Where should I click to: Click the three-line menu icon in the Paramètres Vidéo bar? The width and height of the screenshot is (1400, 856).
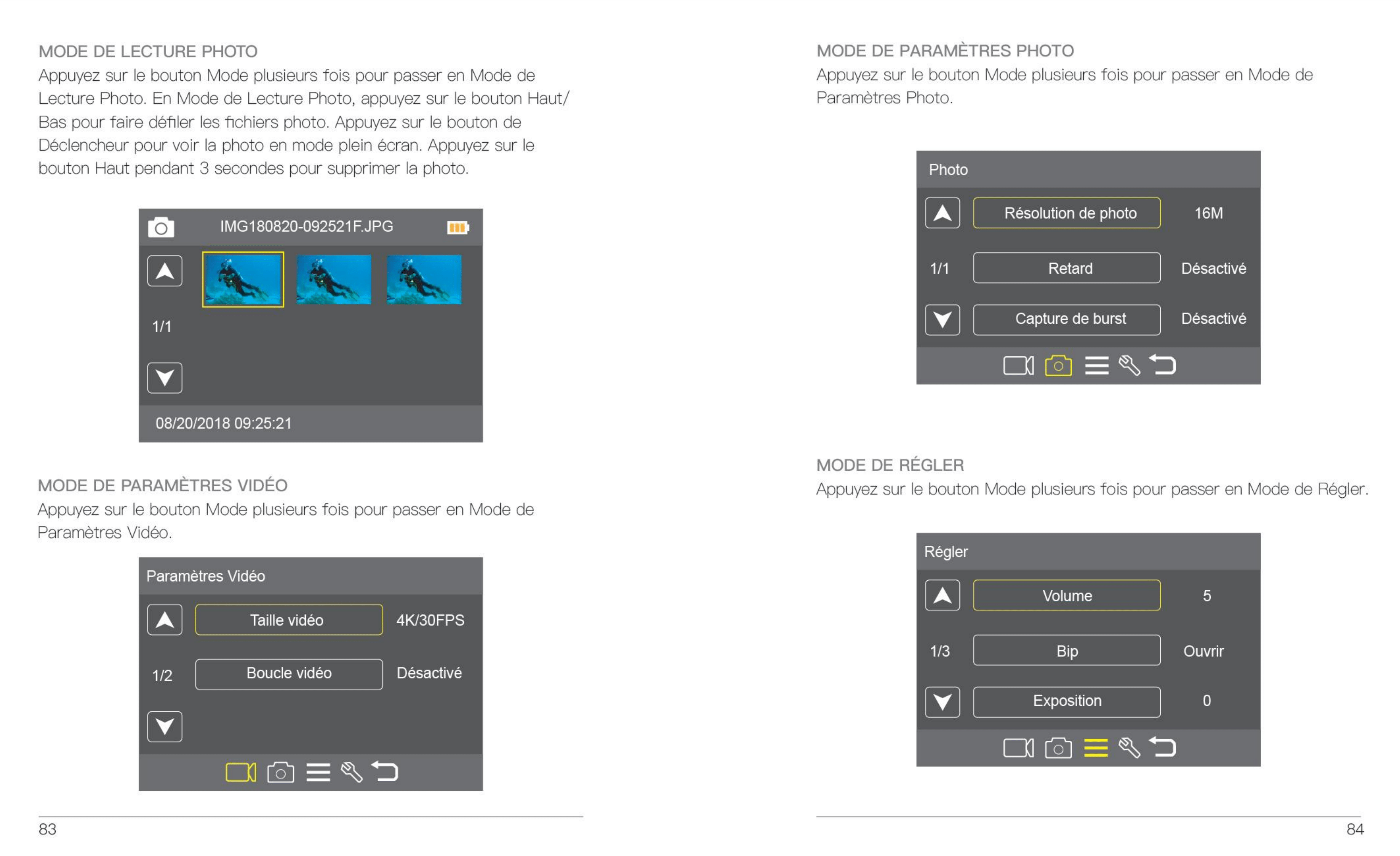pyautogui.click(x=318, y=772)
